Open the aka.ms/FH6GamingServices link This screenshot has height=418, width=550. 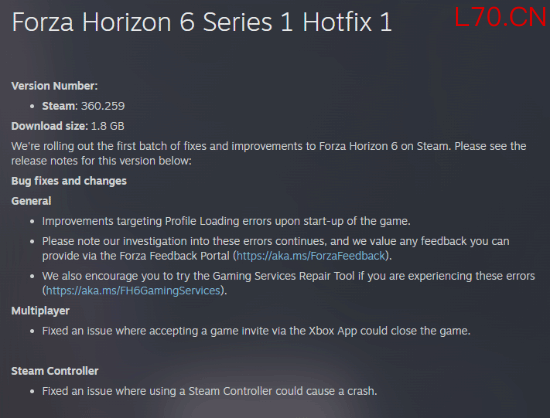coord(133,291)
